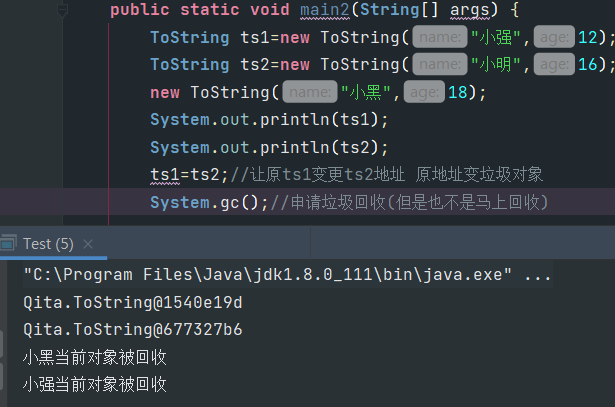This screenshot has width=615, height=407.
Task: Click the name: hint before "小明"
Action: (438, 65)
